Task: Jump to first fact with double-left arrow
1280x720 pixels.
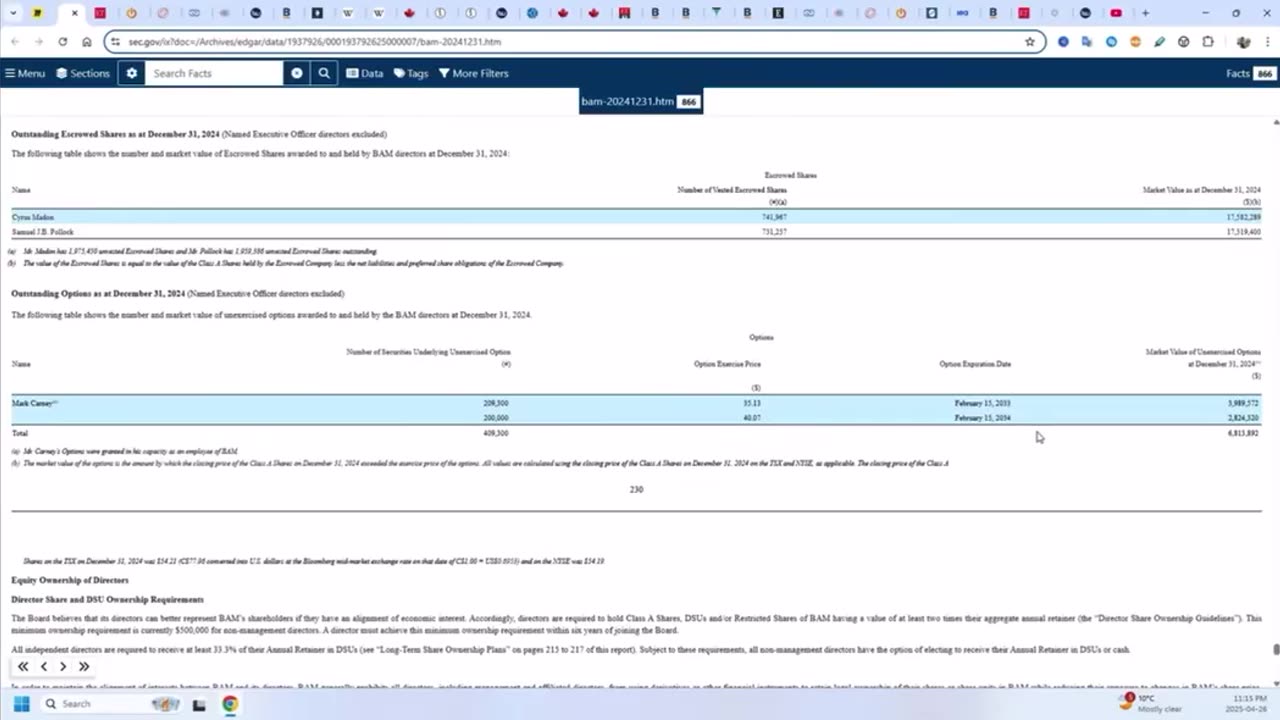Action: pos(23,666)
